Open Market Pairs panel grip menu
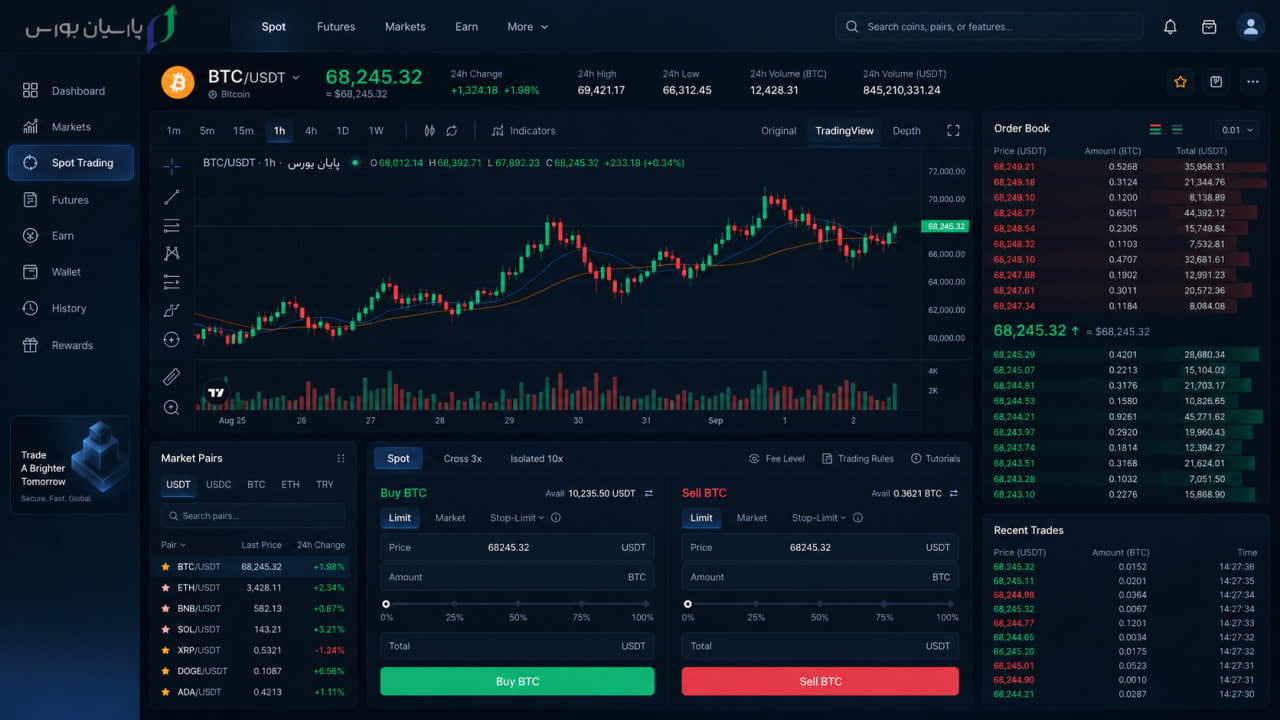 [341, 458]
